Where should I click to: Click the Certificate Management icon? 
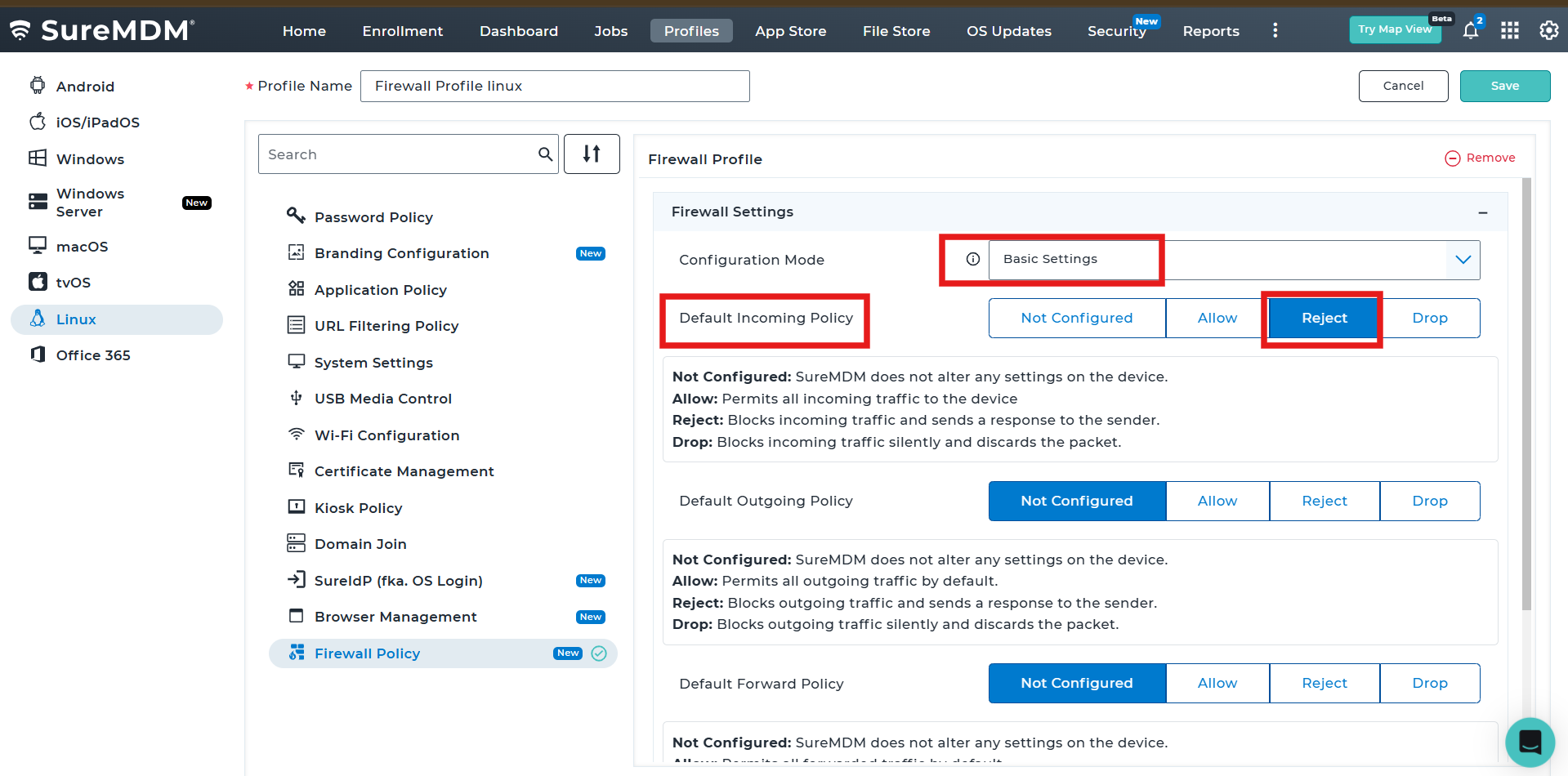pos(296,470)
